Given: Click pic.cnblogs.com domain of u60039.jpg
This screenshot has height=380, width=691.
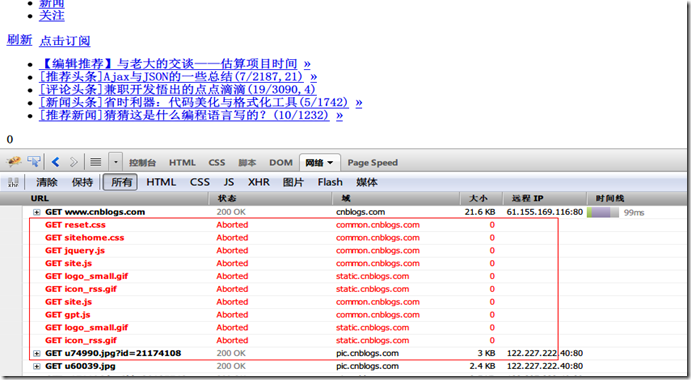Looking at the screenshot, I should pos(367,366).
